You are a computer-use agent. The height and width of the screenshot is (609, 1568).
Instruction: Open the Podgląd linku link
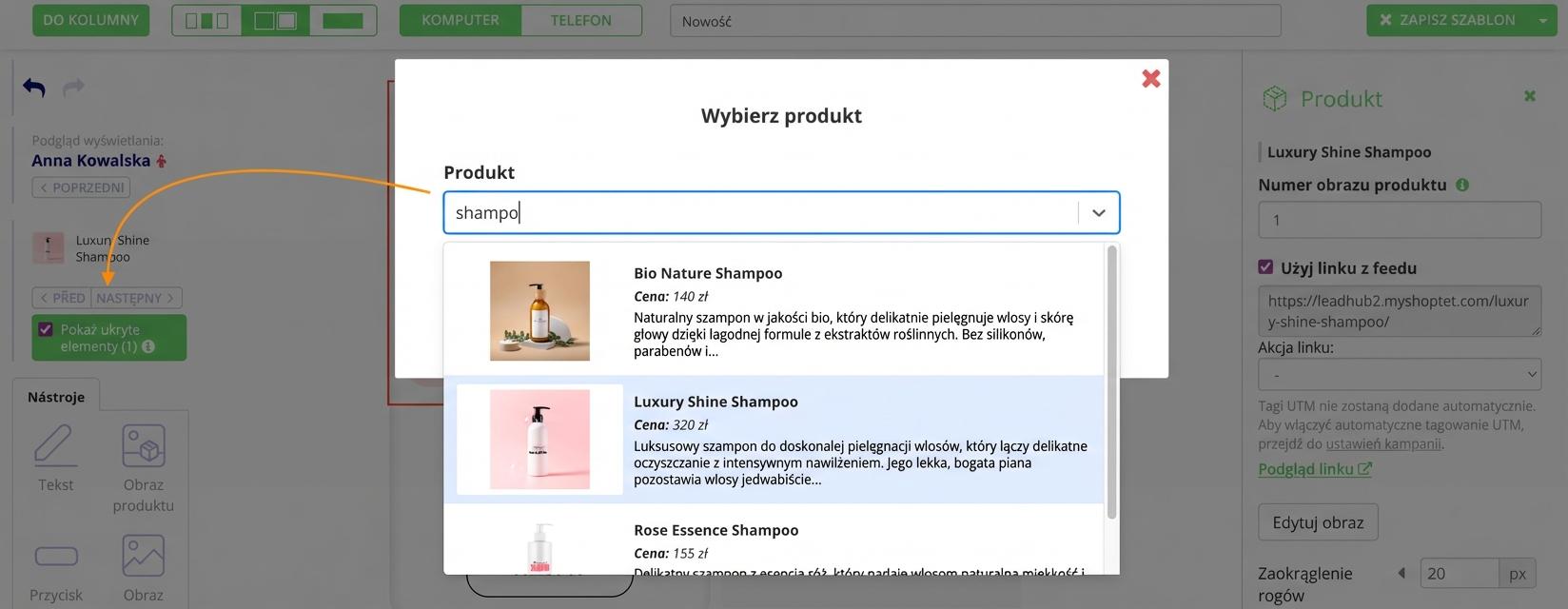[1315, 469]
